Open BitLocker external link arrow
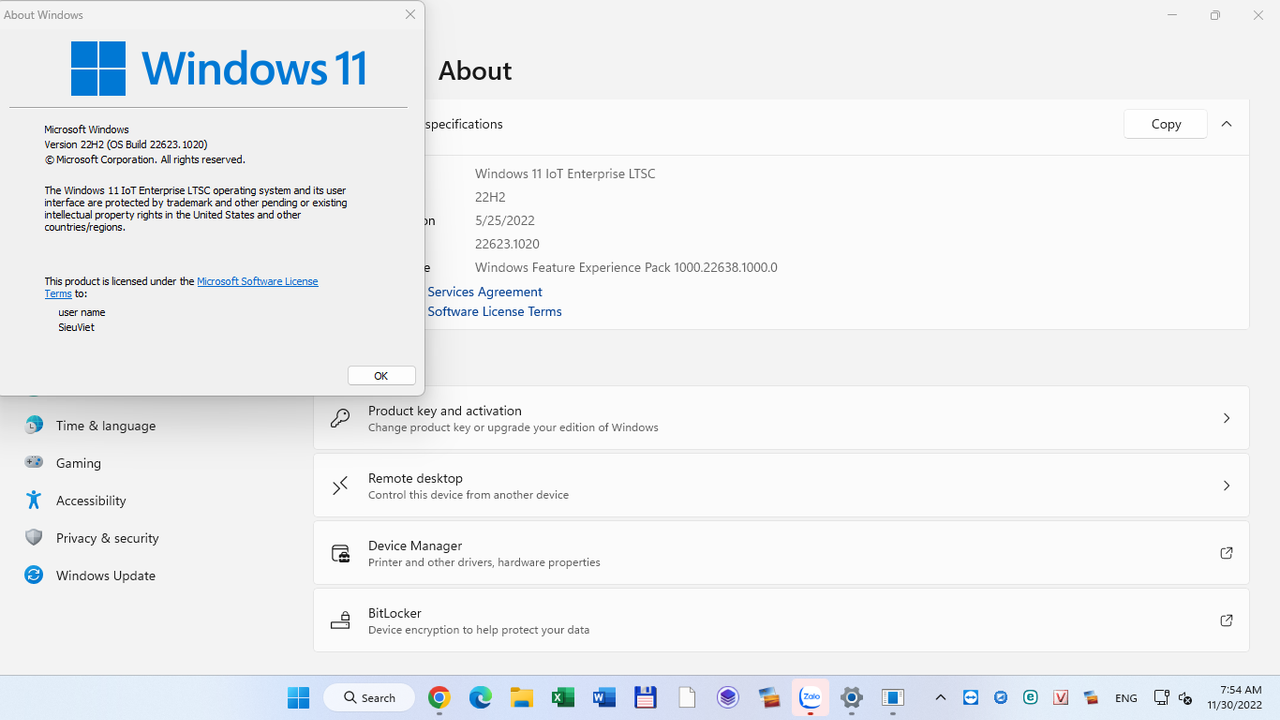The image size is (1280, 720). [x=1226, y=621]
